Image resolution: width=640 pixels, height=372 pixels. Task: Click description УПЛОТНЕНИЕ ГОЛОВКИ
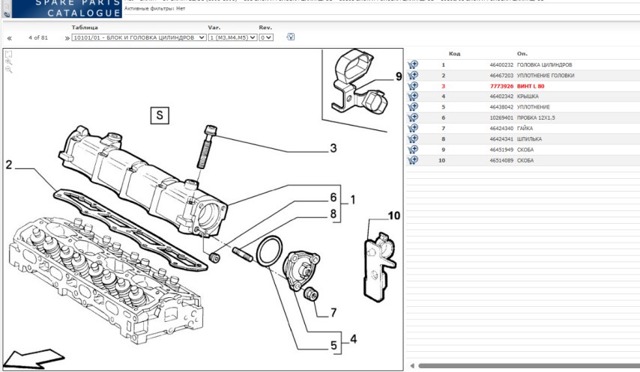pos(546,76)
